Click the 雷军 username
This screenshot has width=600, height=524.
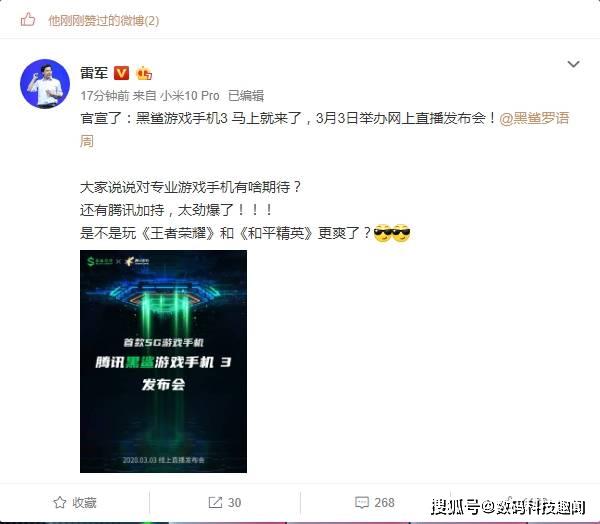(94, 73)
